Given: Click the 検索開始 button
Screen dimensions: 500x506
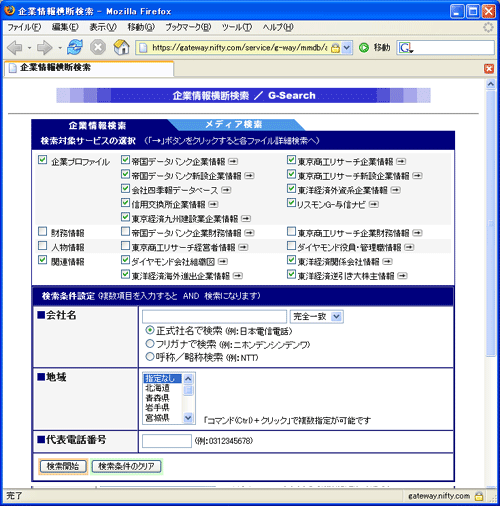Looking at the screenshot, I should point(63,466).
